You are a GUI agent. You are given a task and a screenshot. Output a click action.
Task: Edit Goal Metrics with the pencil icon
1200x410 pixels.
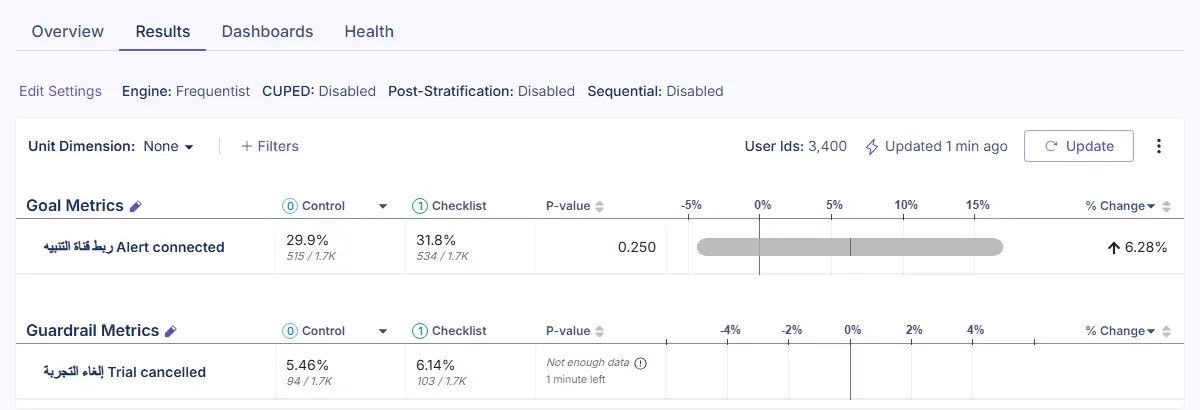136,206
